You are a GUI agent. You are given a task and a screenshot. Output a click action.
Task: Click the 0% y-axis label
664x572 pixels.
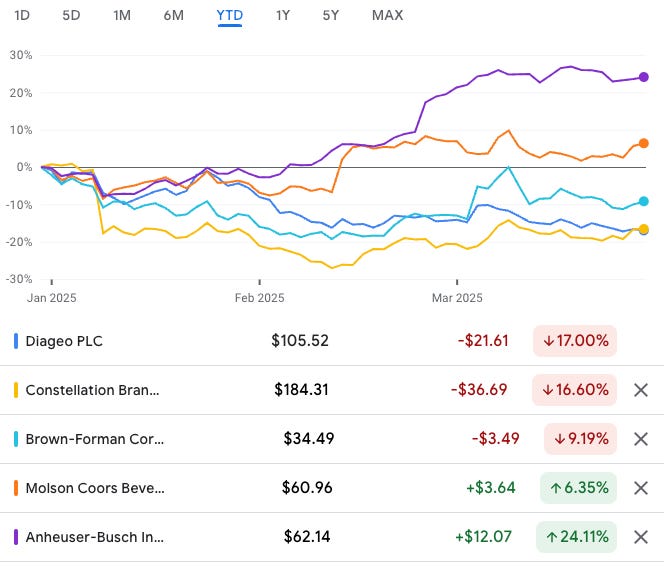point(24,167)
